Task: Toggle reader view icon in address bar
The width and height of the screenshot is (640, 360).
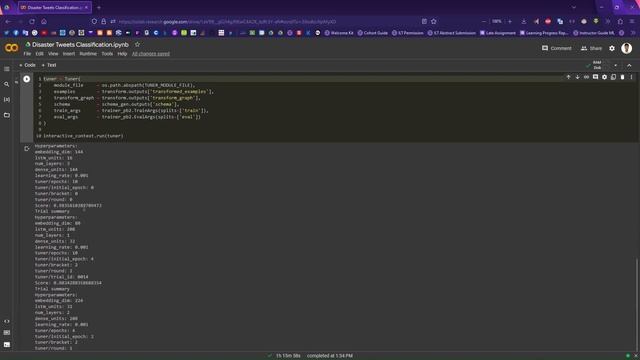Action: [x=424, y=21]
